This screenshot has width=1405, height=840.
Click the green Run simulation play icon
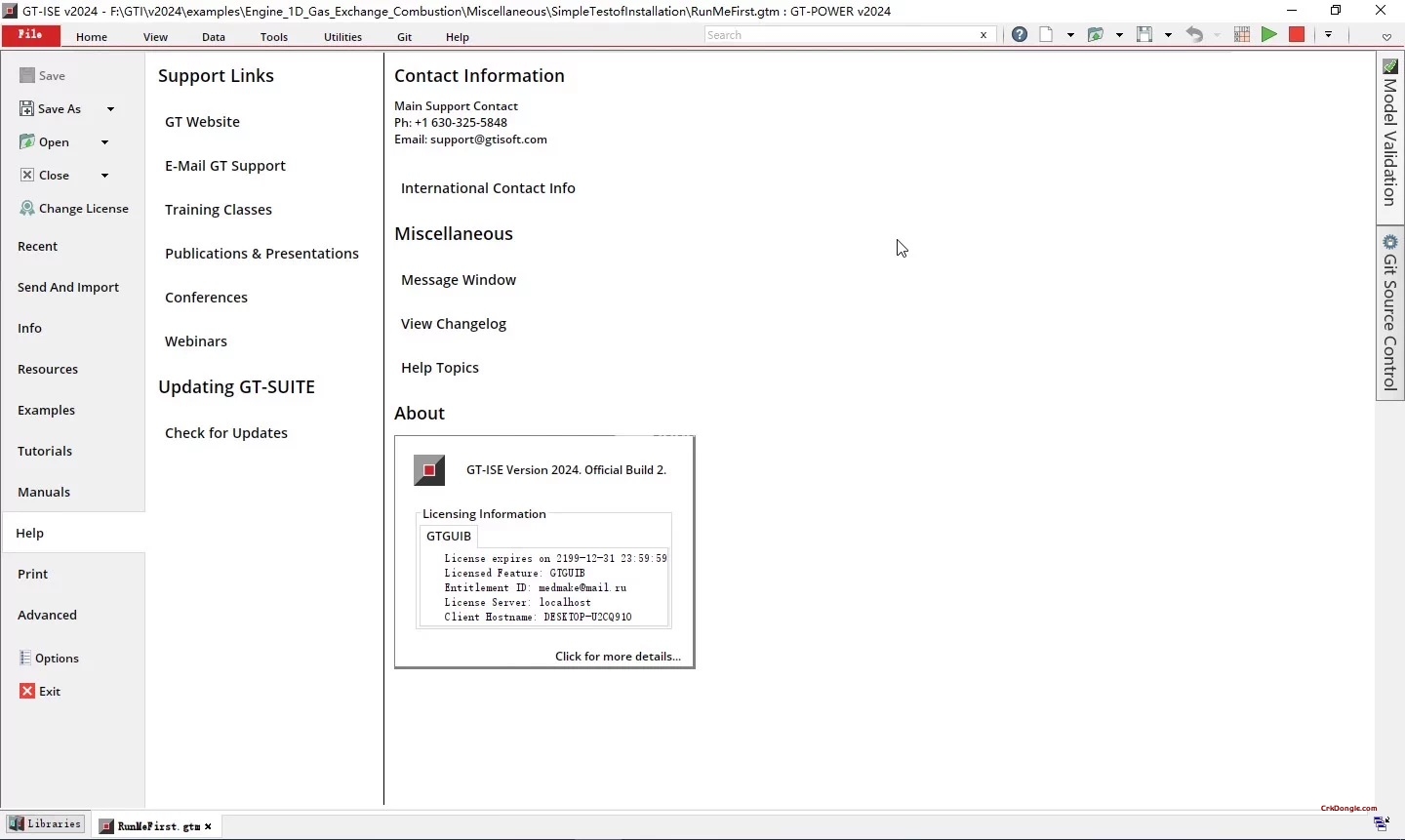click(1269, 35)
